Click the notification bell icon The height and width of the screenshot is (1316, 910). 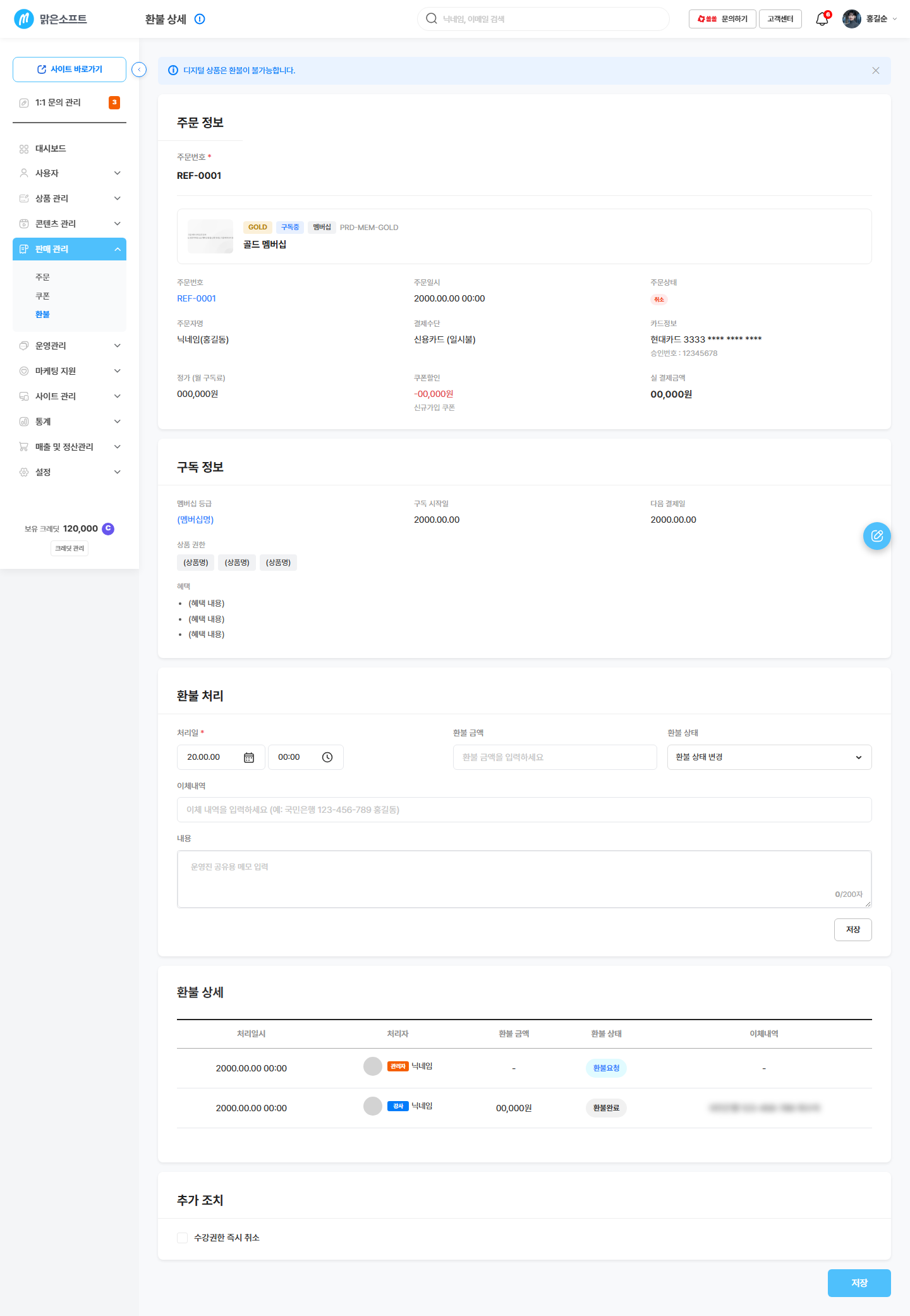pos(822,19)
